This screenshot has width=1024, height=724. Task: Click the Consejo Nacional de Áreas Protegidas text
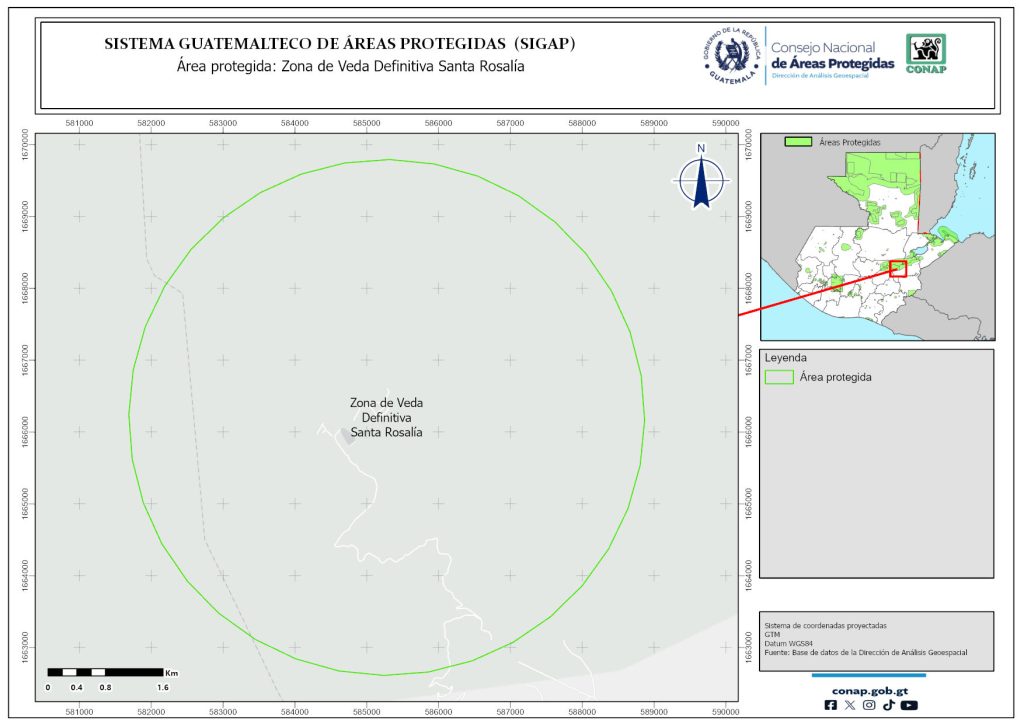(x=832, y=56)
